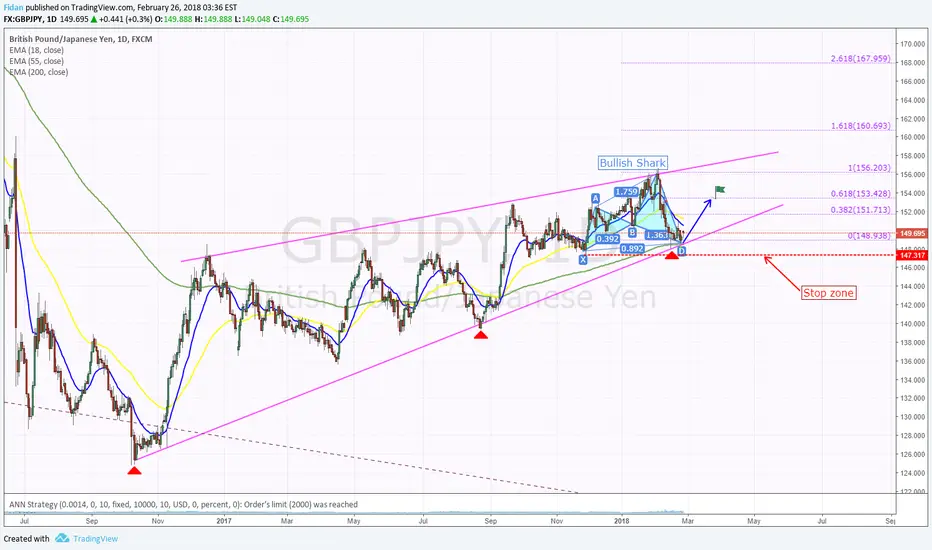
Task: Click the 140.000 price axis label
Action: click(912, 324)
